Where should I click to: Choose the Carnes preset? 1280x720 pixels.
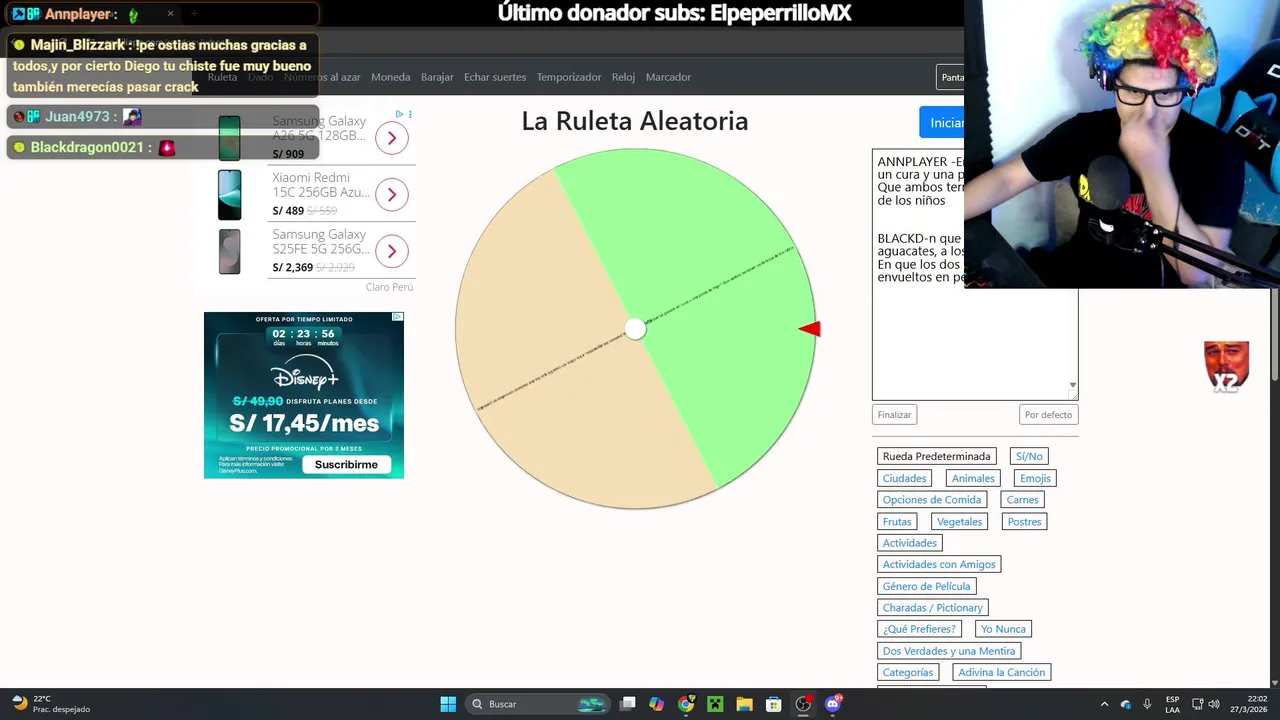1023,500
